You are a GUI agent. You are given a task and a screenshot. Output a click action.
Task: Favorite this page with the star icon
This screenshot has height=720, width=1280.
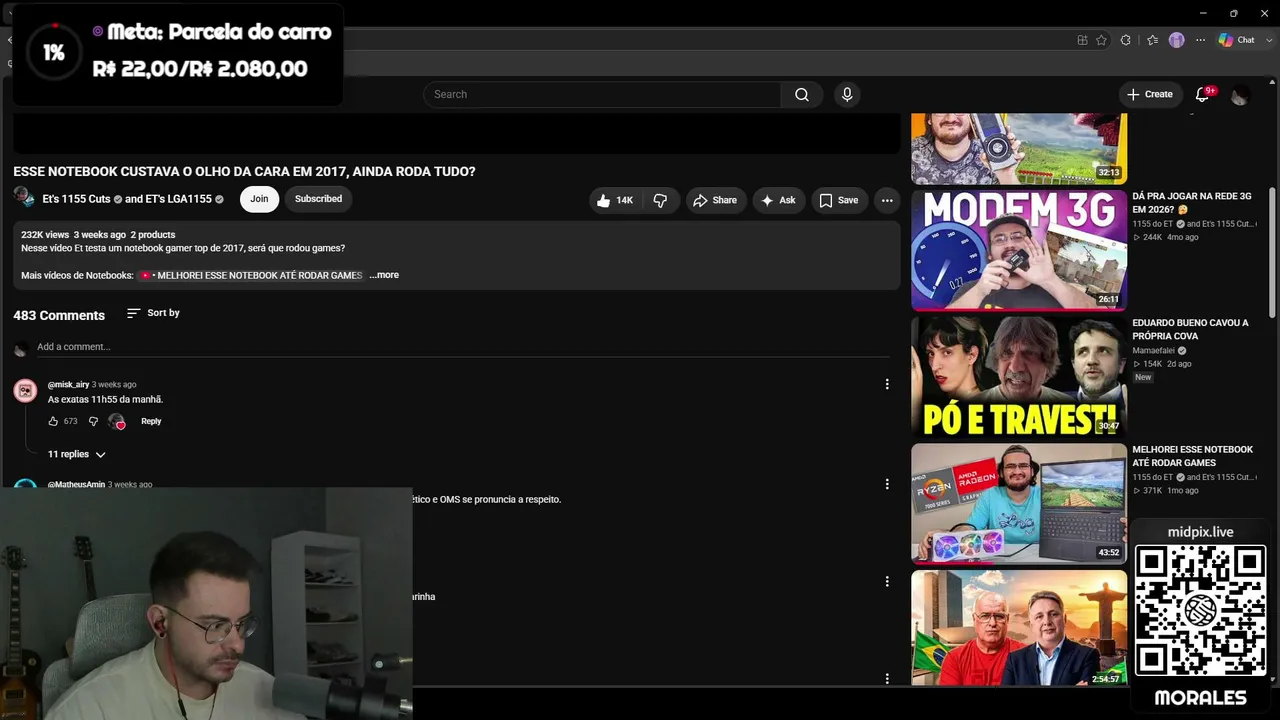(1101, 40)
